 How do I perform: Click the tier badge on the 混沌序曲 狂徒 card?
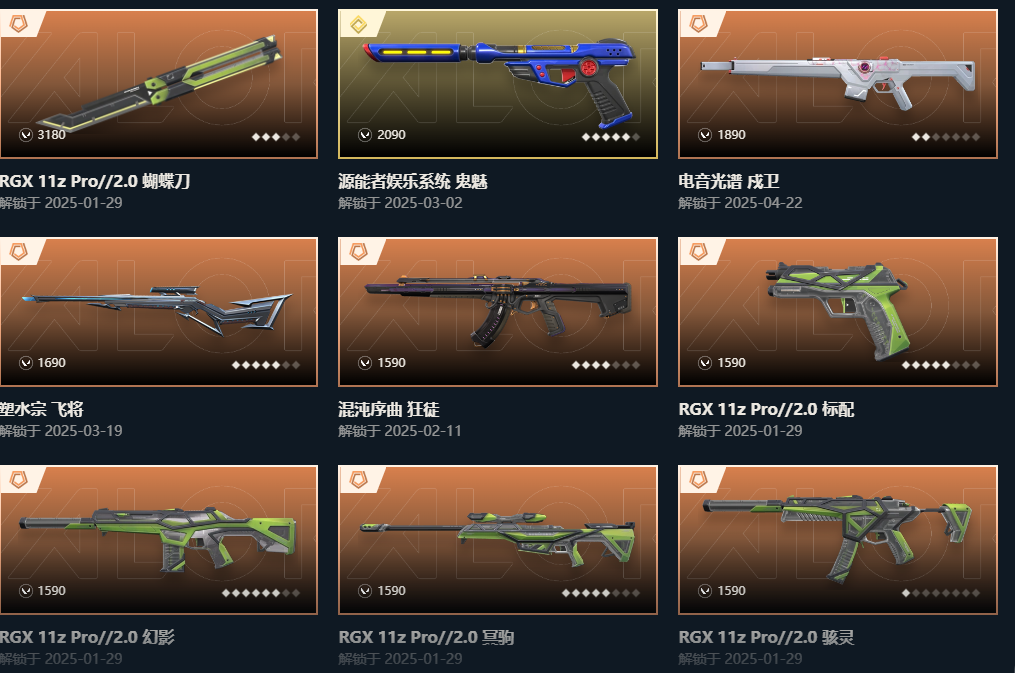359,252
